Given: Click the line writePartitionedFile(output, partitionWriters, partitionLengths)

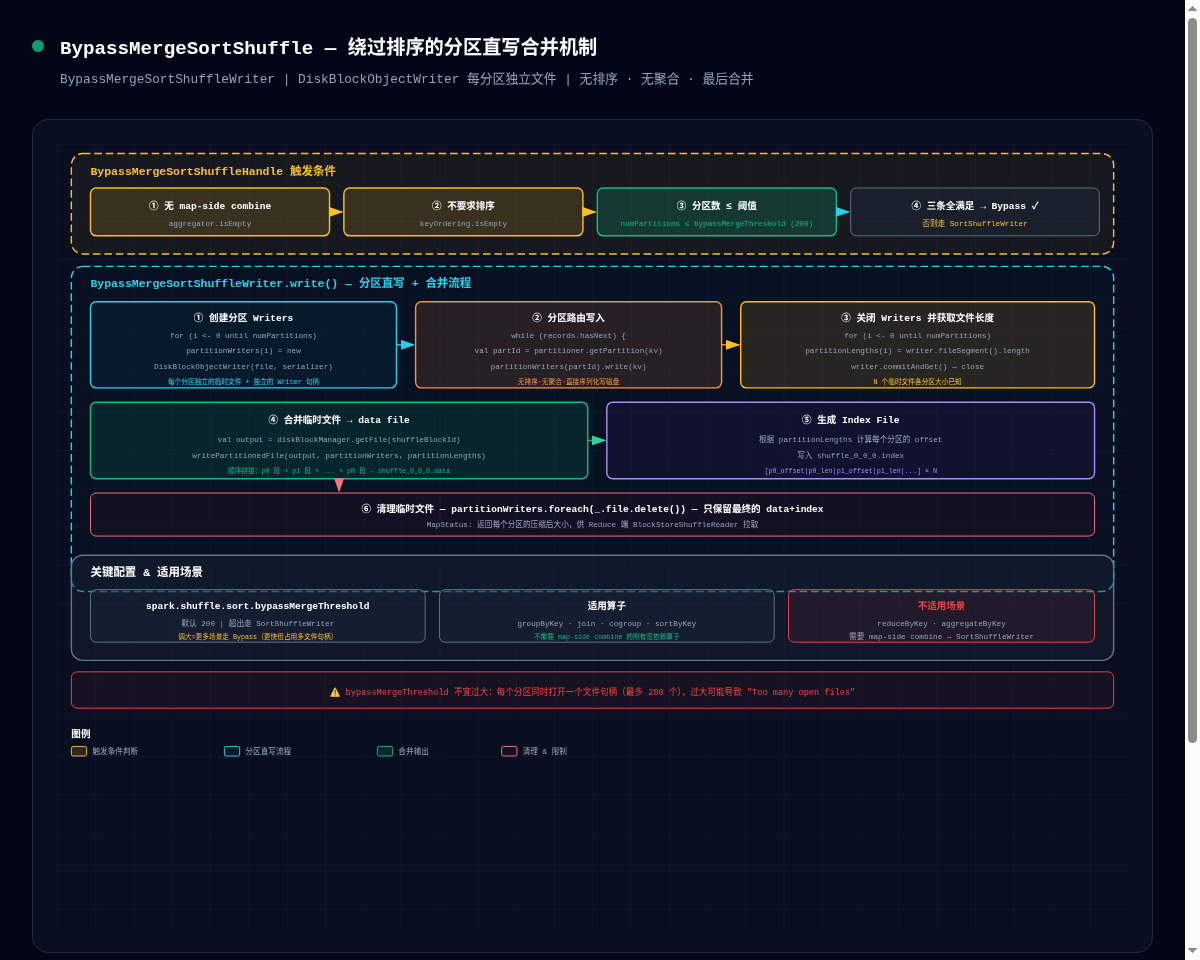Looking at the screenshot, I should 339,455.
